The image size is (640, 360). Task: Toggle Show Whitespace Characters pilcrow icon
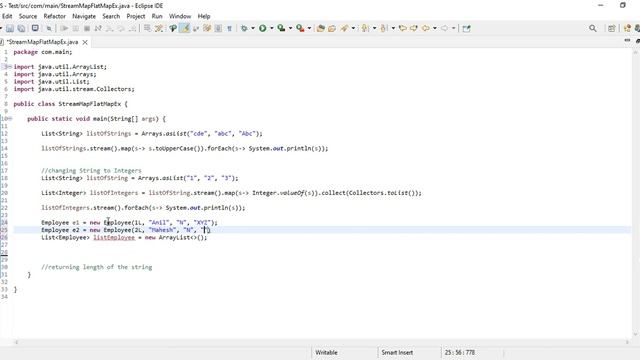[229, 28]
